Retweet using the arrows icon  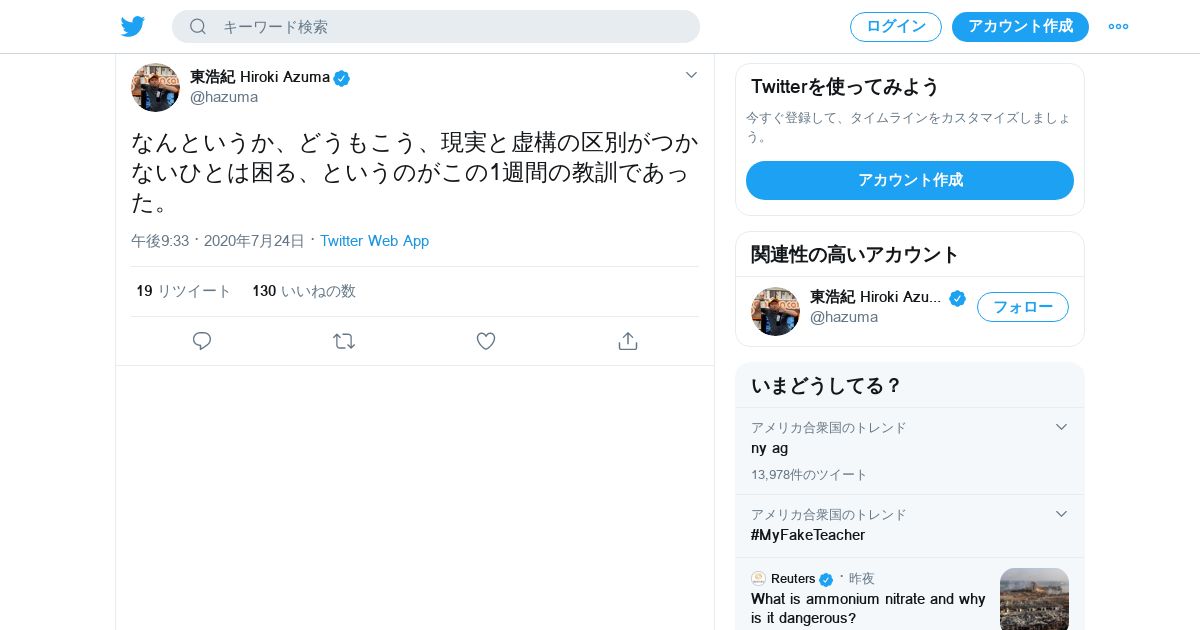tap(344, 341)
